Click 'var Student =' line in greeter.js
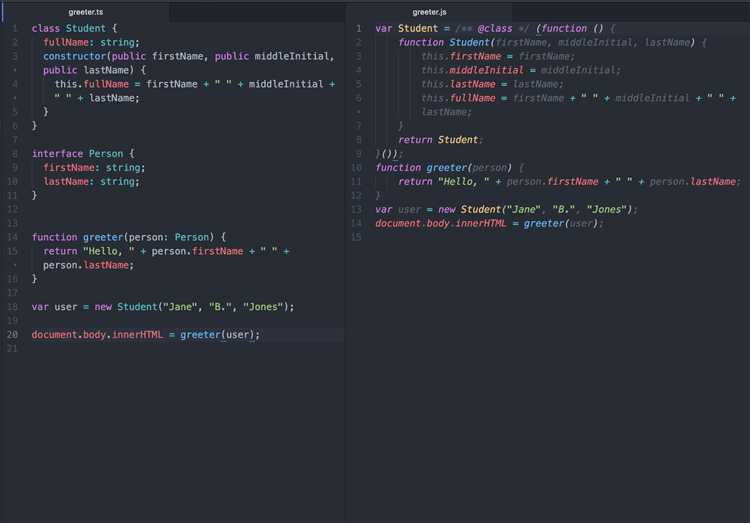Screen dimensions: 750x523 tap(495, 28)
